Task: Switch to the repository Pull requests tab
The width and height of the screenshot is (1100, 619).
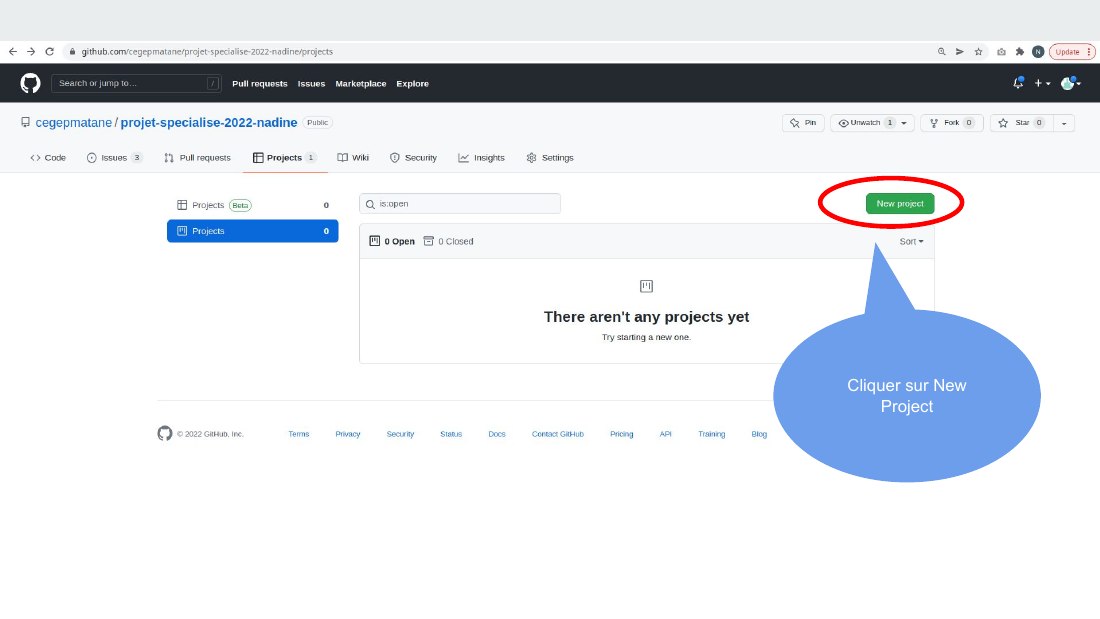Action: [x=197, y=158]
